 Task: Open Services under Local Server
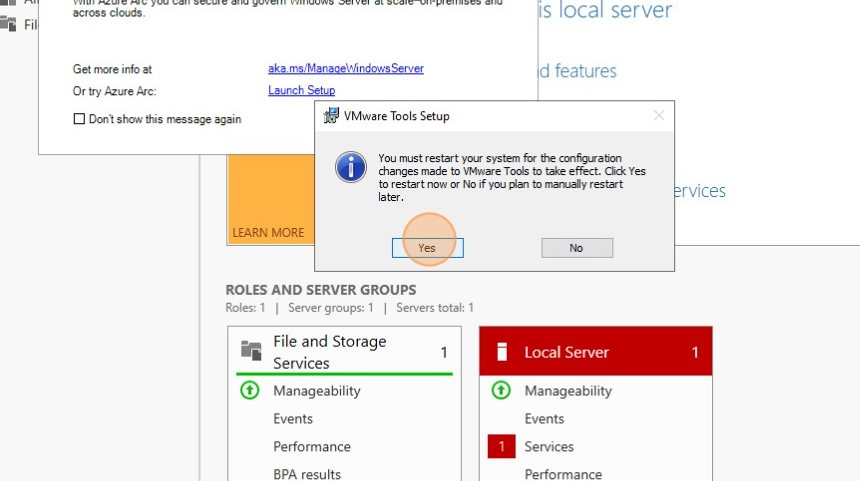tap(548, 446)
